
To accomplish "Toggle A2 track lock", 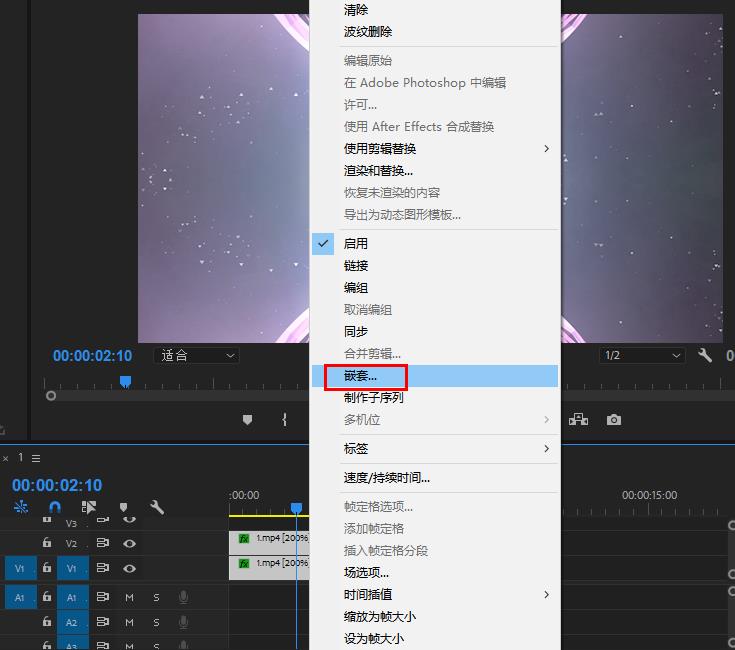I will tap(47, 621).
